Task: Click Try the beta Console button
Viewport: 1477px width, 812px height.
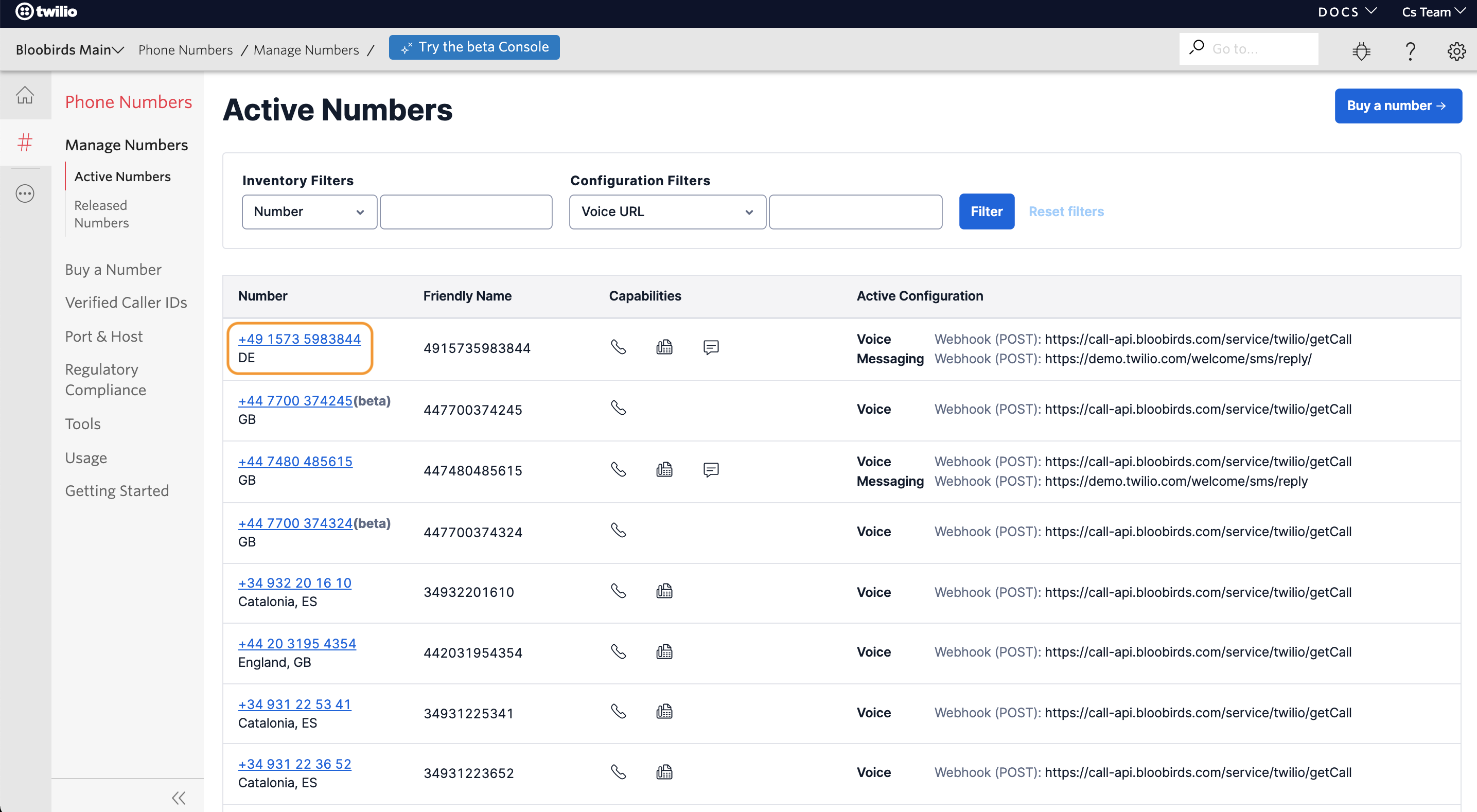Action: pos(474,47)
